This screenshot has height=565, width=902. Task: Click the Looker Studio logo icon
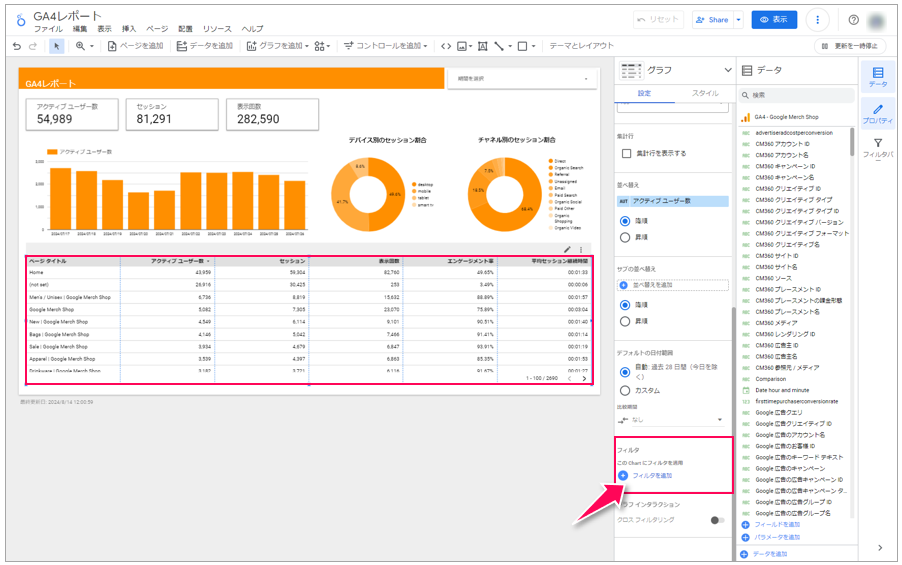point(21,20)
